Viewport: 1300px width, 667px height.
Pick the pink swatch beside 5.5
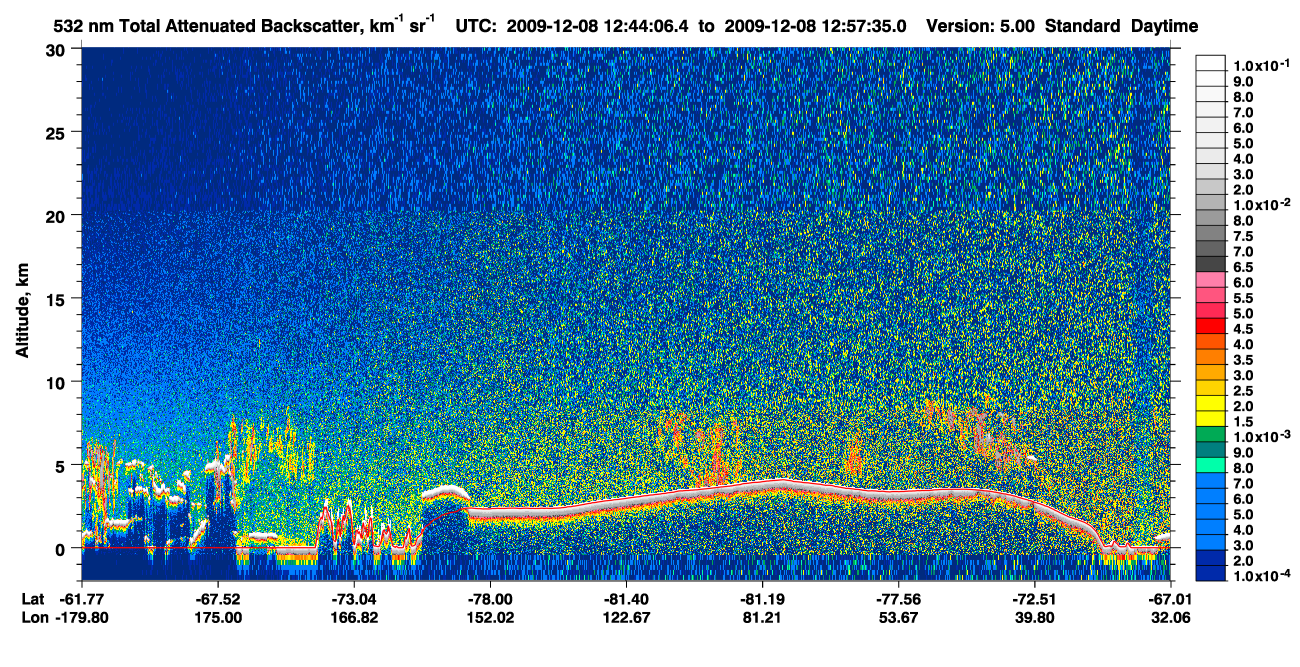click(1211, 295)
